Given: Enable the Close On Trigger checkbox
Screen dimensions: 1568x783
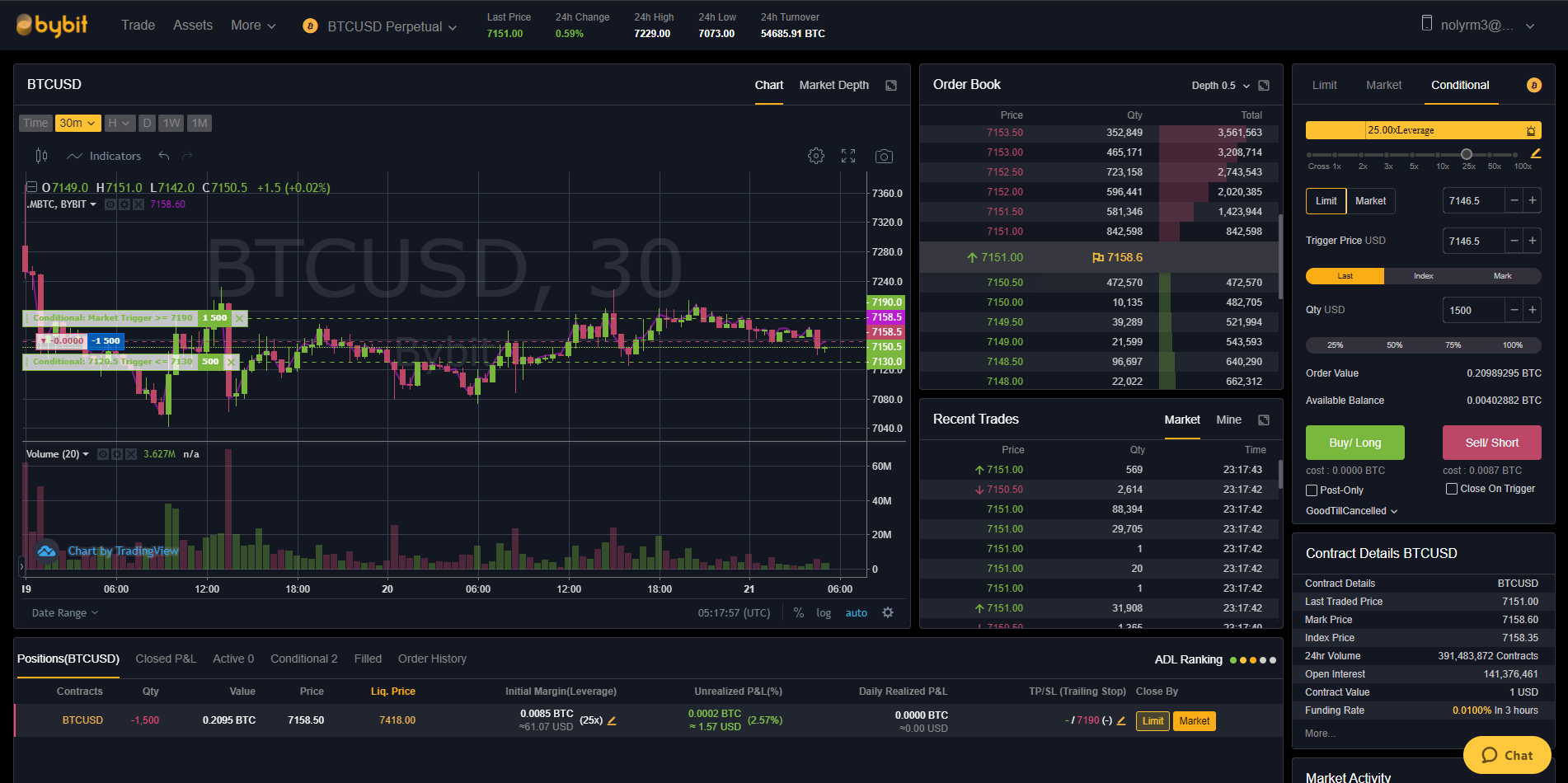Looking at the screenshot, I should tap(1452, 489).
